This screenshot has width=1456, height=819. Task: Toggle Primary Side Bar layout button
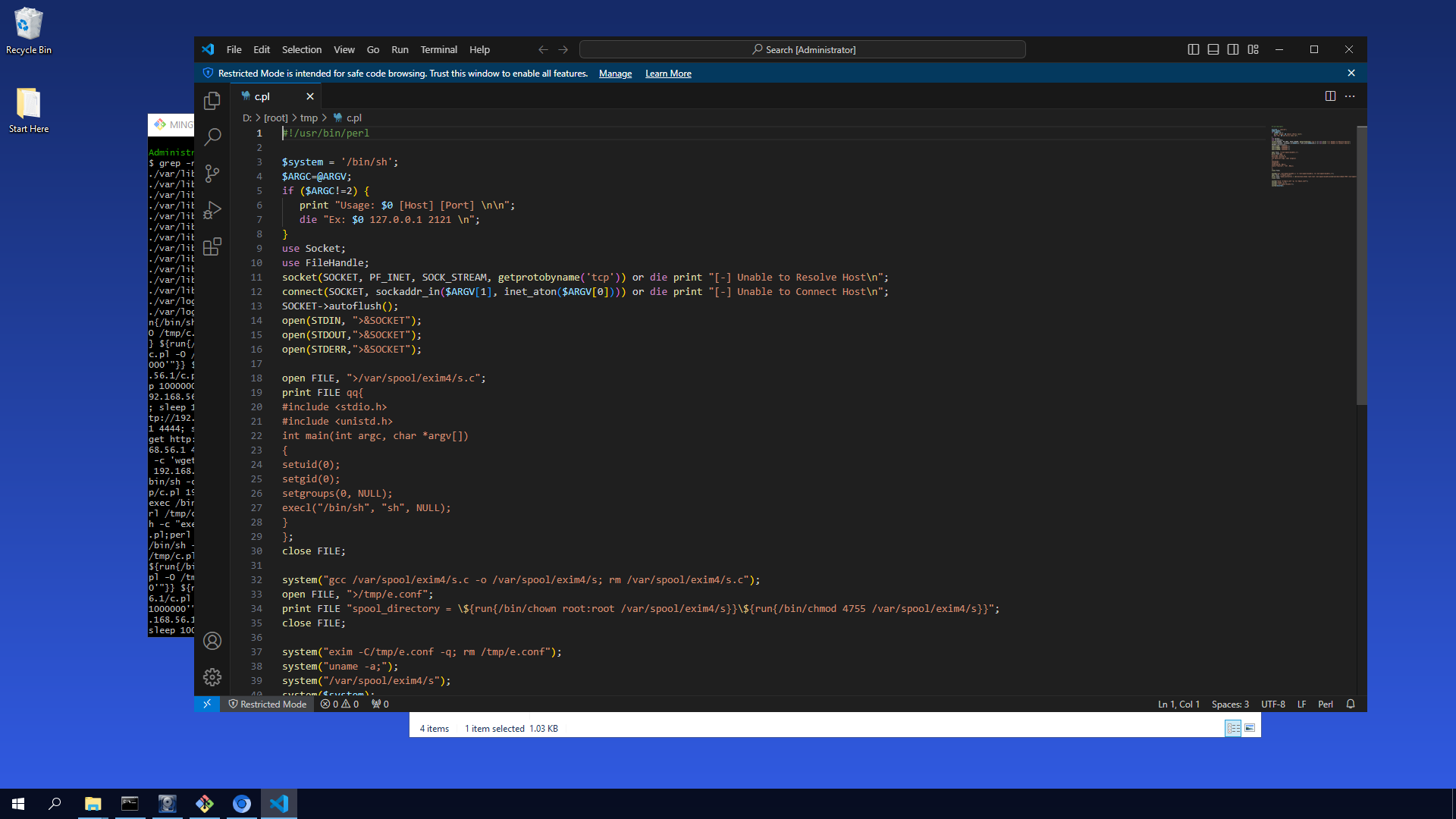(x=1193, y=49)
